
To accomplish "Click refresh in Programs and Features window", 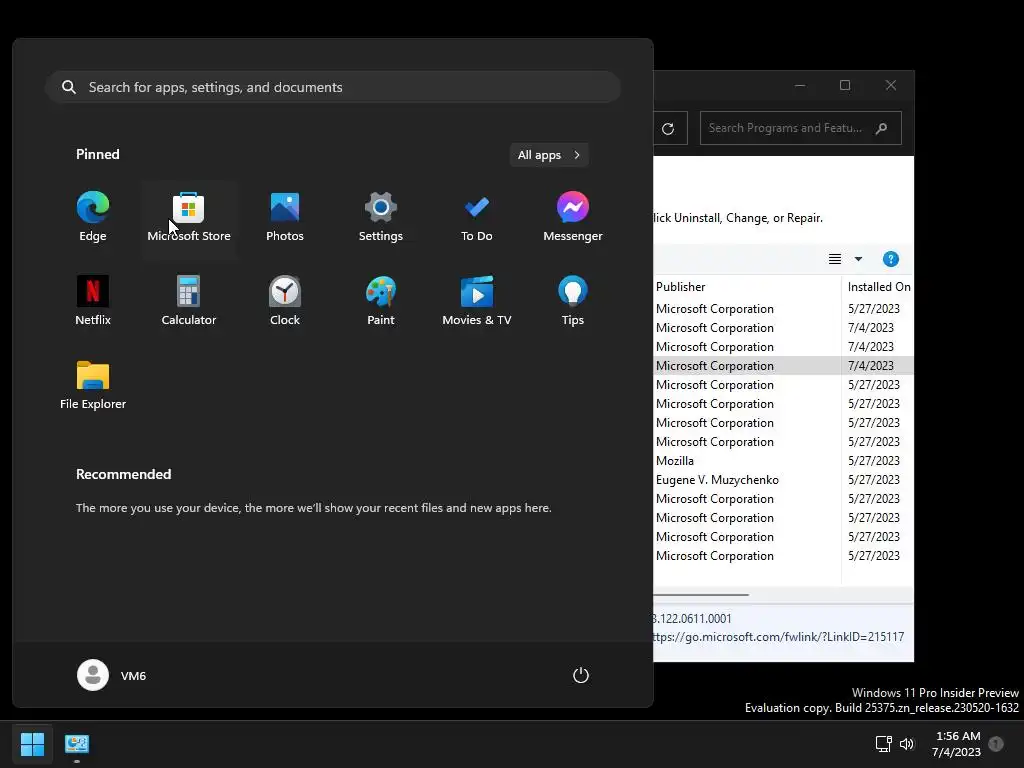I will tap(668, 129).
